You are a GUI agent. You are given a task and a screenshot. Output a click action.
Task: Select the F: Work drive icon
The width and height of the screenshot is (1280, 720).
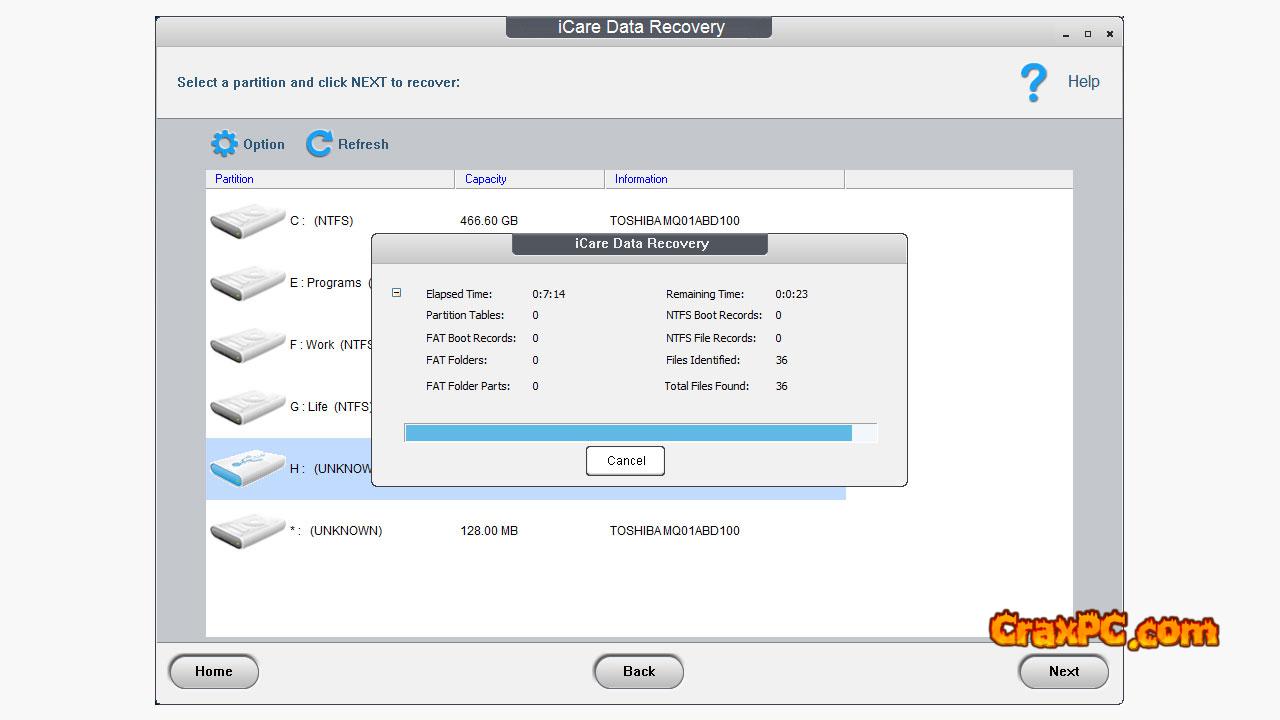(x=247, y=345)
